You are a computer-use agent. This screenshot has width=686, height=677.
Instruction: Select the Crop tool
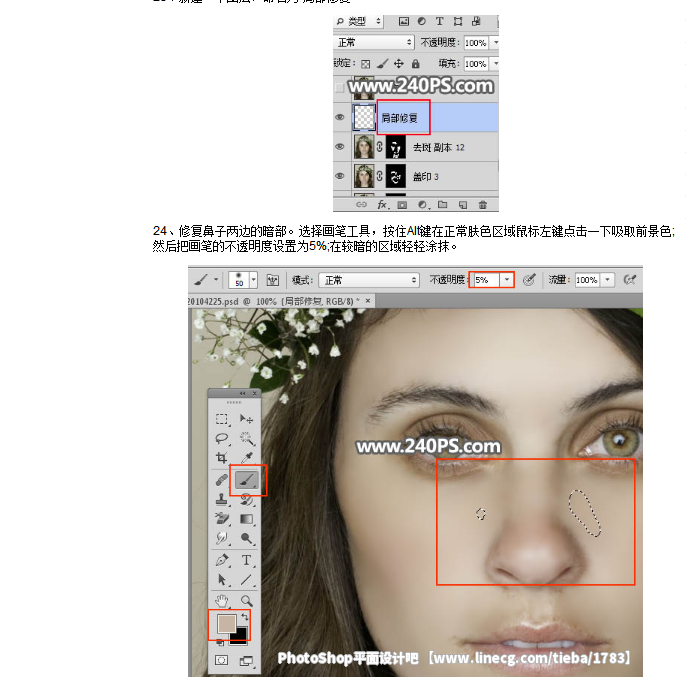pos(222,458)
